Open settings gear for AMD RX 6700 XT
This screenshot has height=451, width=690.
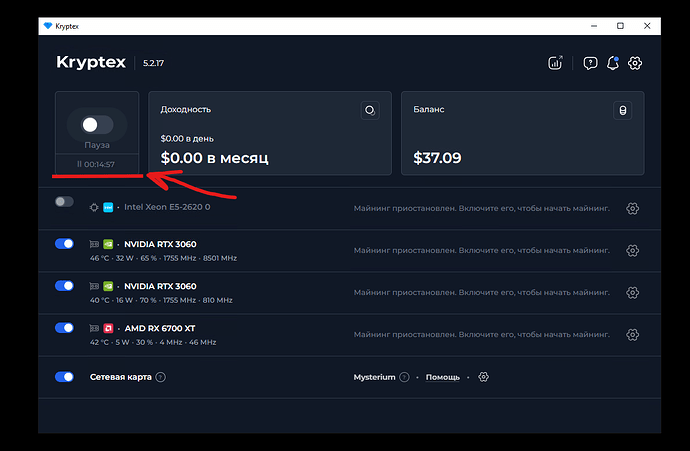632,334
